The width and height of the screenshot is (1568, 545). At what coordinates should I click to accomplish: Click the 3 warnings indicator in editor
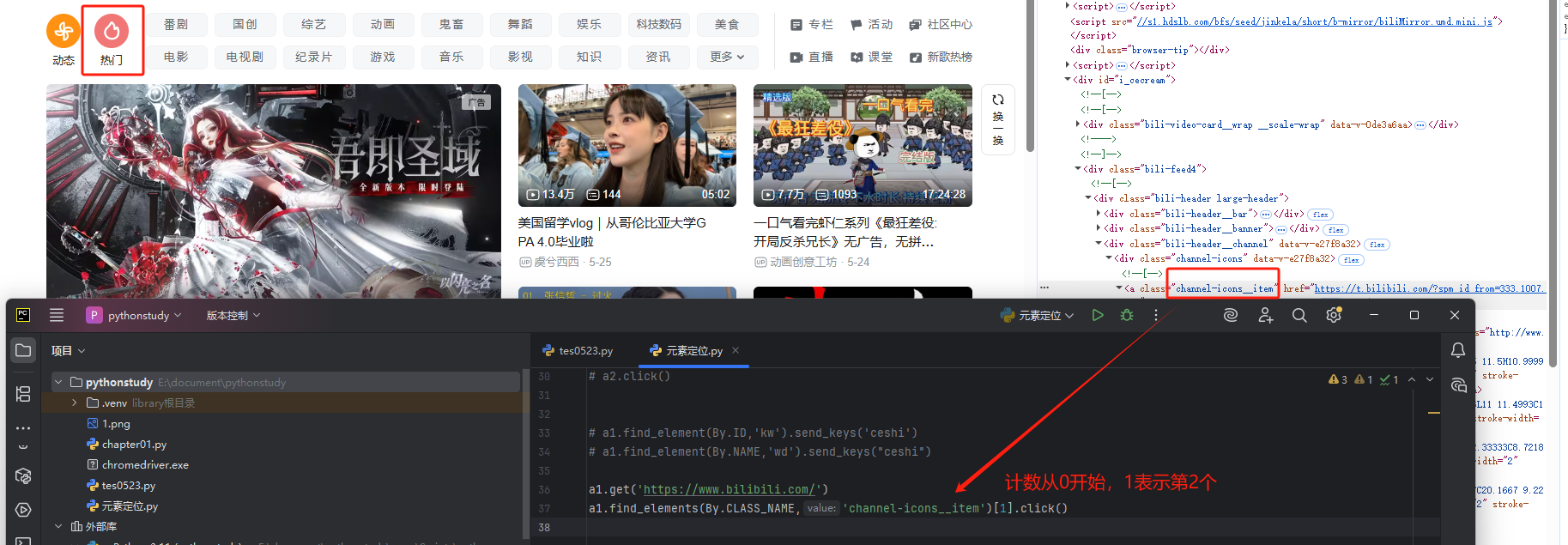point(1338,379)
